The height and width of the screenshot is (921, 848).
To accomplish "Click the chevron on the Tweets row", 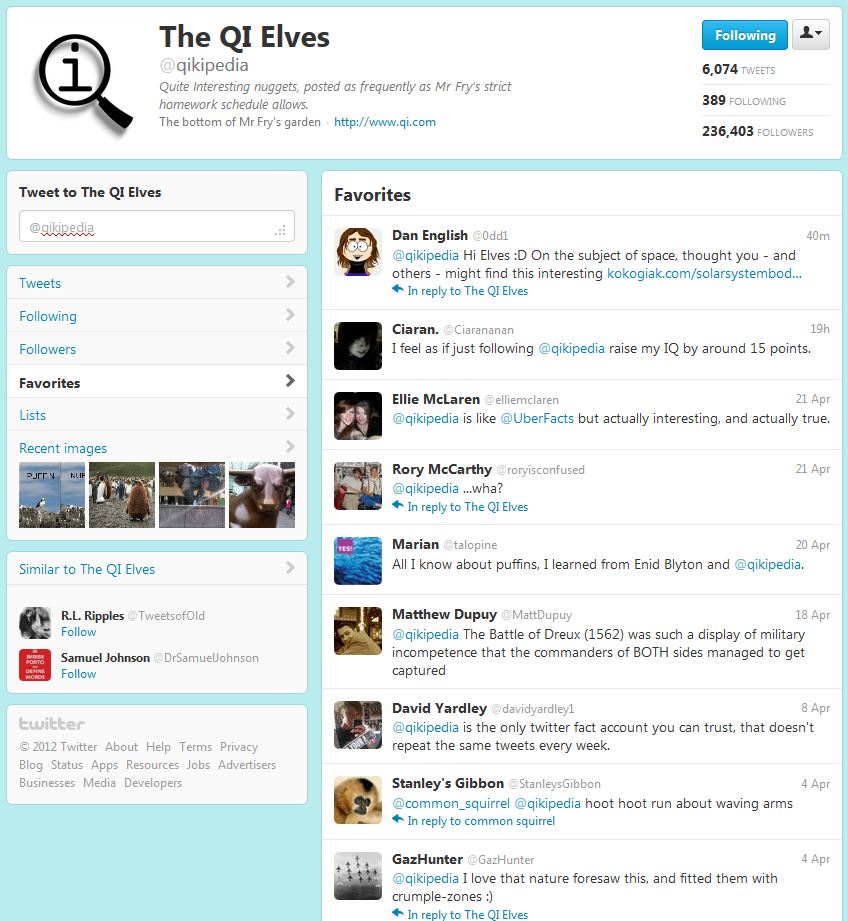I will [290, 282].
